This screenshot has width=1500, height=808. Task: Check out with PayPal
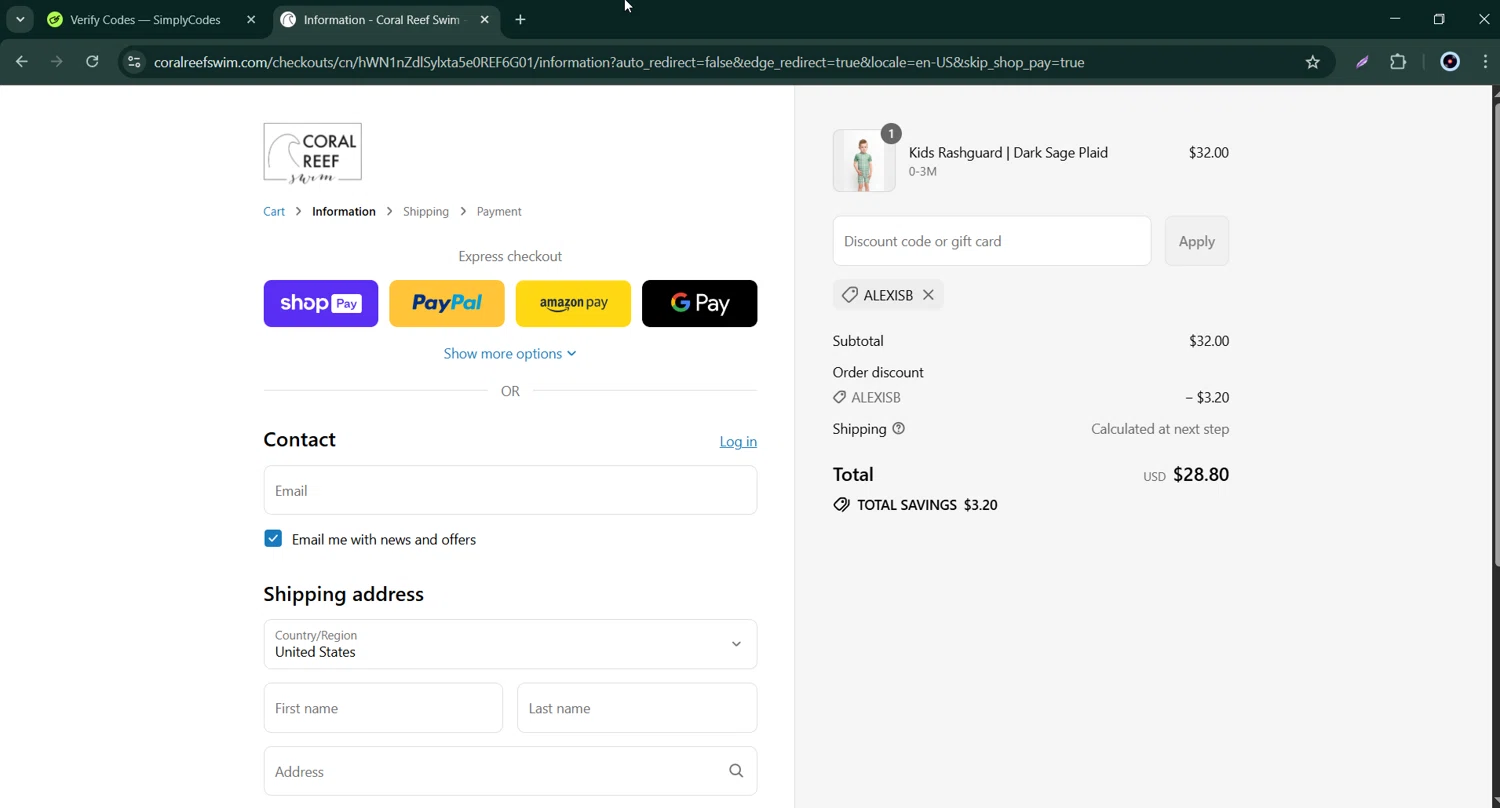(x=447, y=303)
